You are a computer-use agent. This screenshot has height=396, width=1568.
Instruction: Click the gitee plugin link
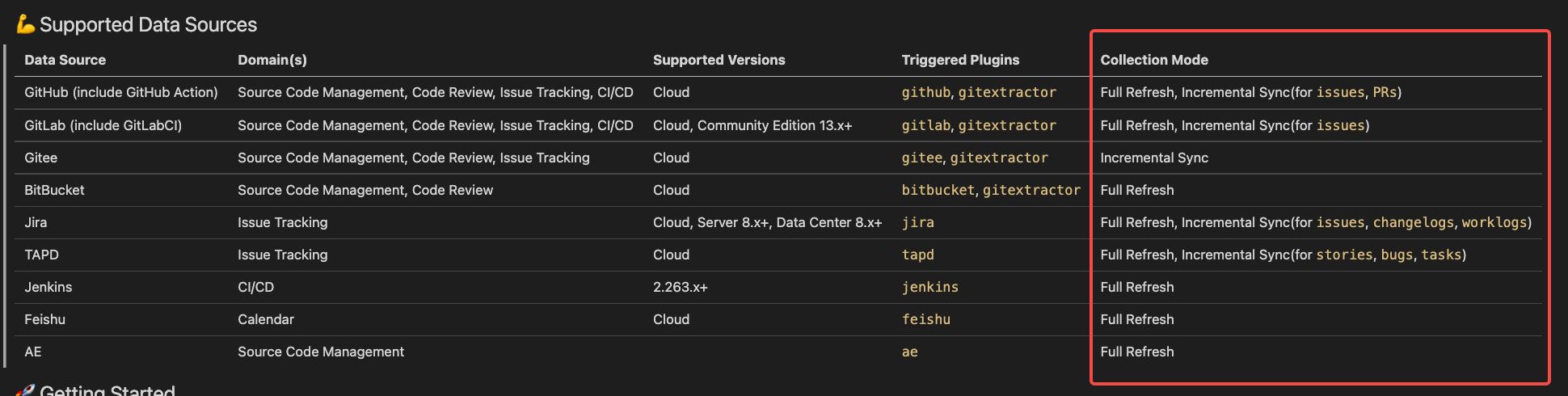coord(921,158)
